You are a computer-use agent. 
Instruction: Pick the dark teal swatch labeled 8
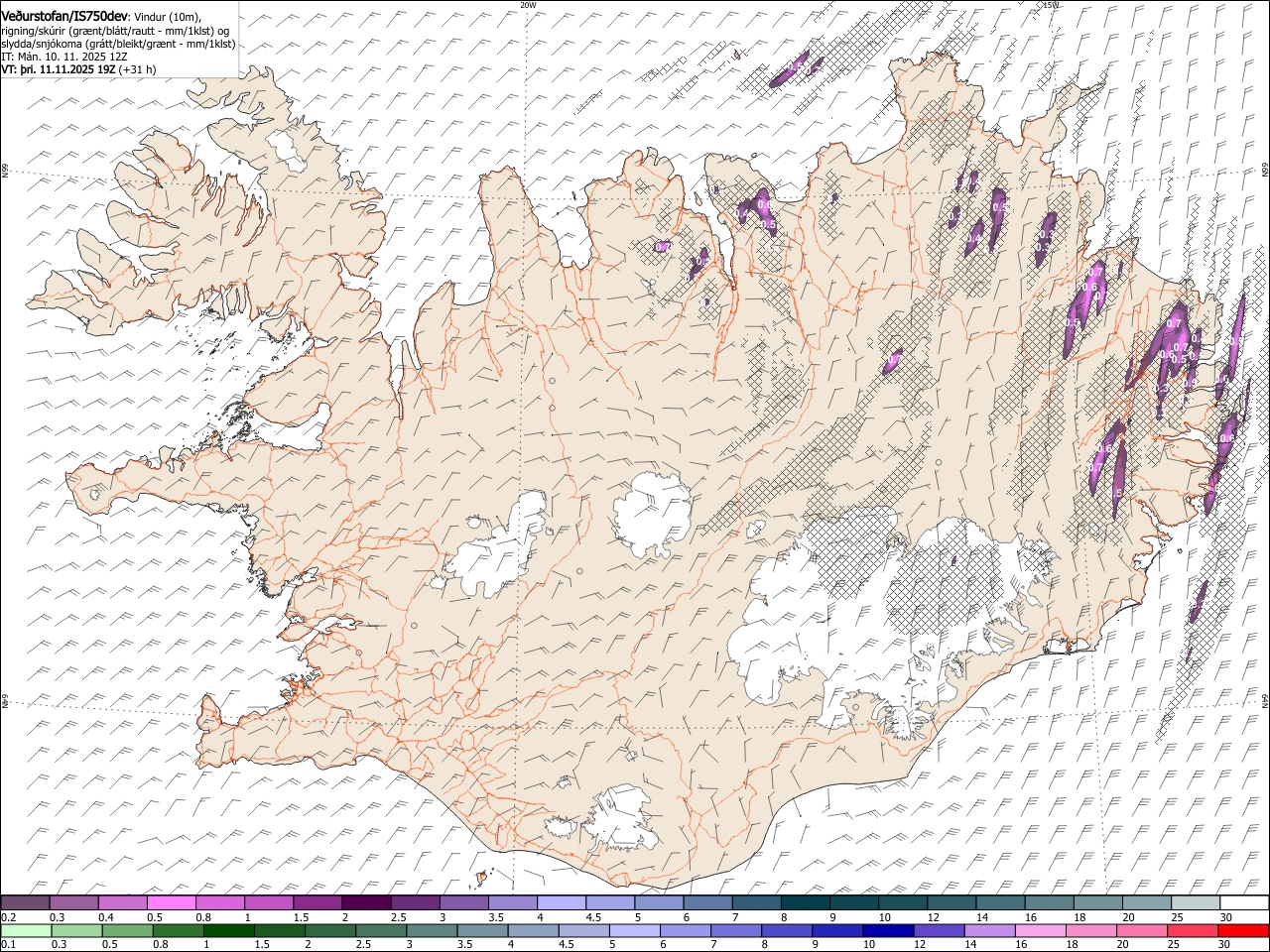click(806, 903)
